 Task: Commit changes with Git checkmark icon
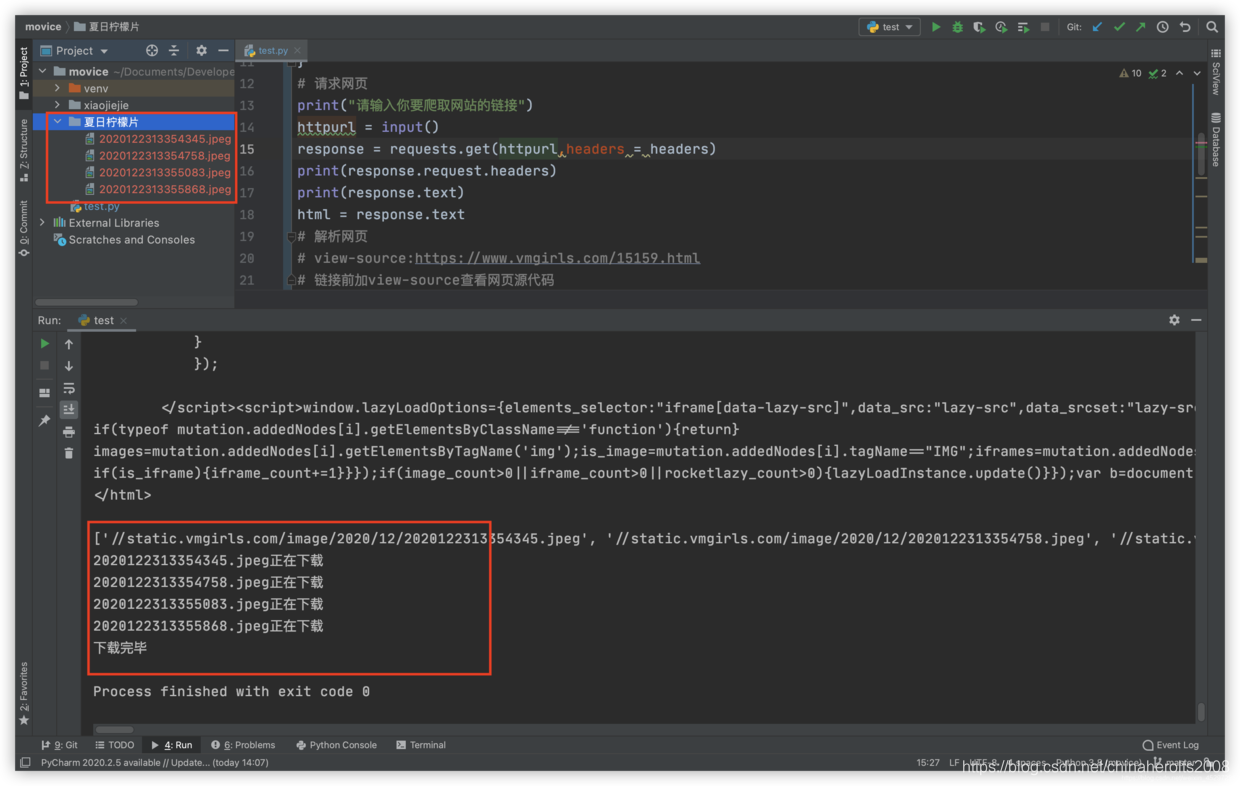[1119, 27]
